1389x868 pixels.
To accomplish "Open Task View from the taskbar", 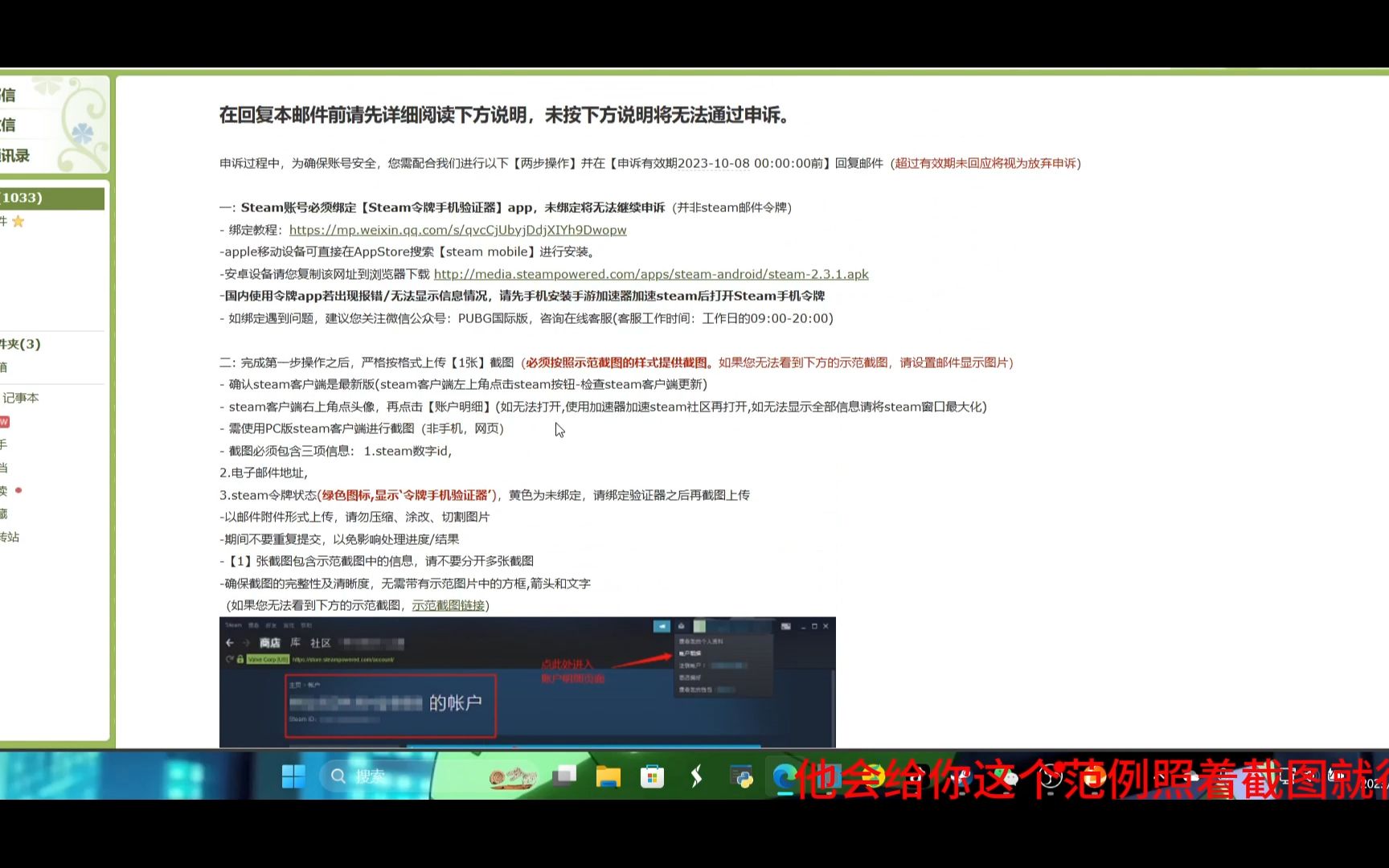I will click(564, 776).
